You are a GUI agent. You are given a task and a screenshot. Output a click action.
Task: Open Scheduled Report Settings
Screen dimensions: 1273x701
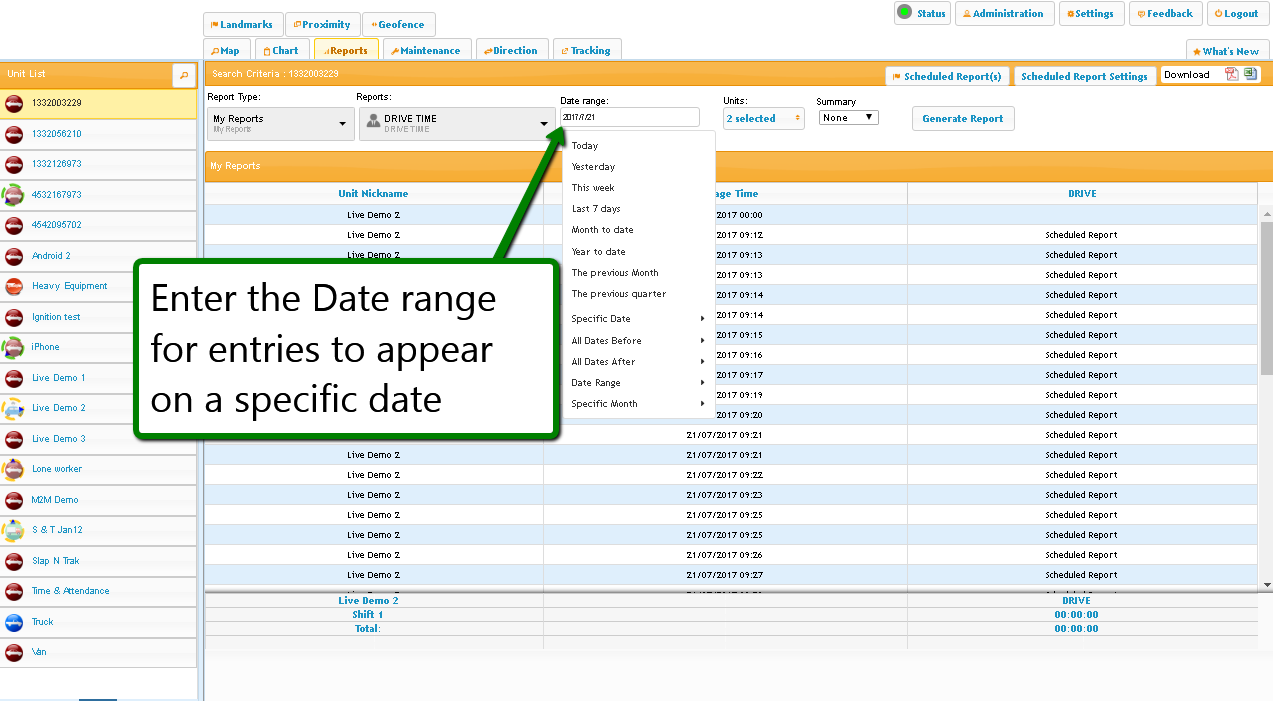pos(1084,77)
